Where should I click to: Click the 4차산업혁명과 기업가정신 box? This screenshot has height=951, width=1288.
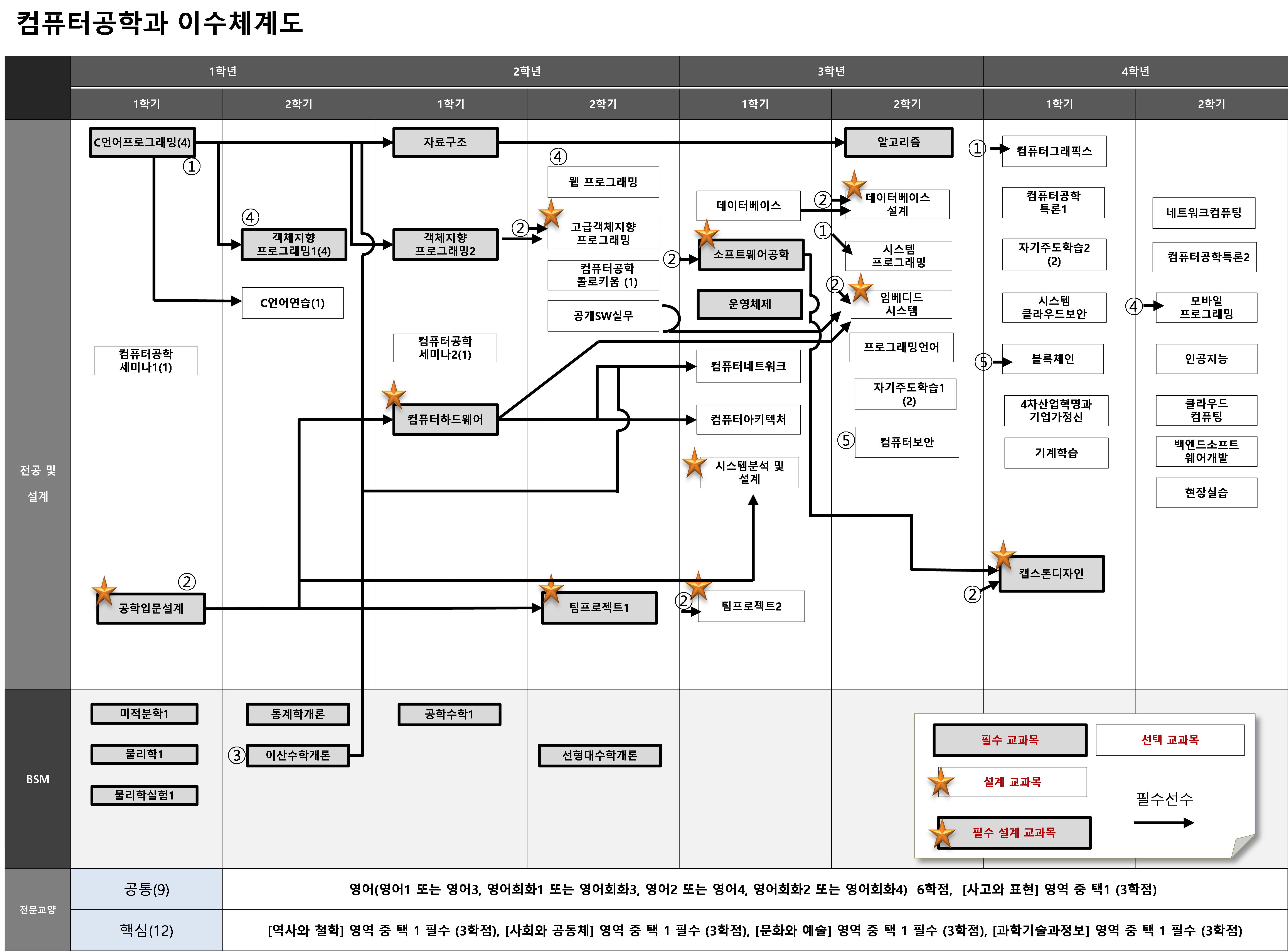coord(1056,410)
